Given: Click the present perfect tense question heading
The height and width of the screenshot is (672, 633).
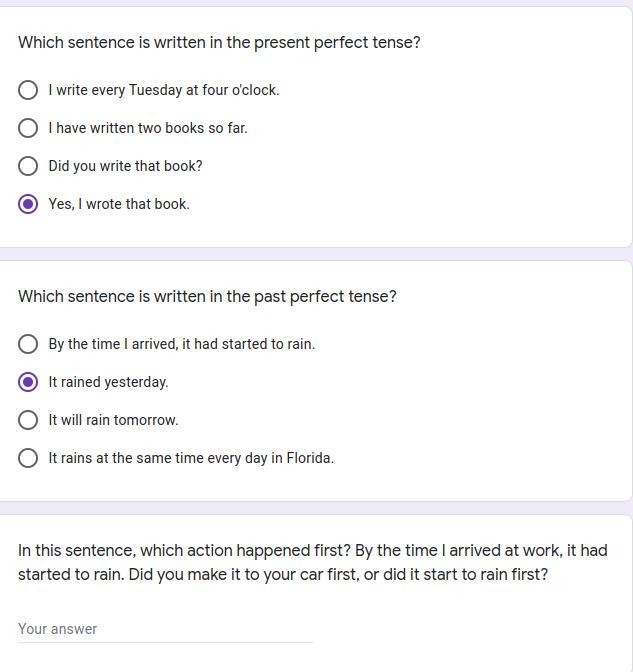Looking at the screenshot, I should 219,43.
